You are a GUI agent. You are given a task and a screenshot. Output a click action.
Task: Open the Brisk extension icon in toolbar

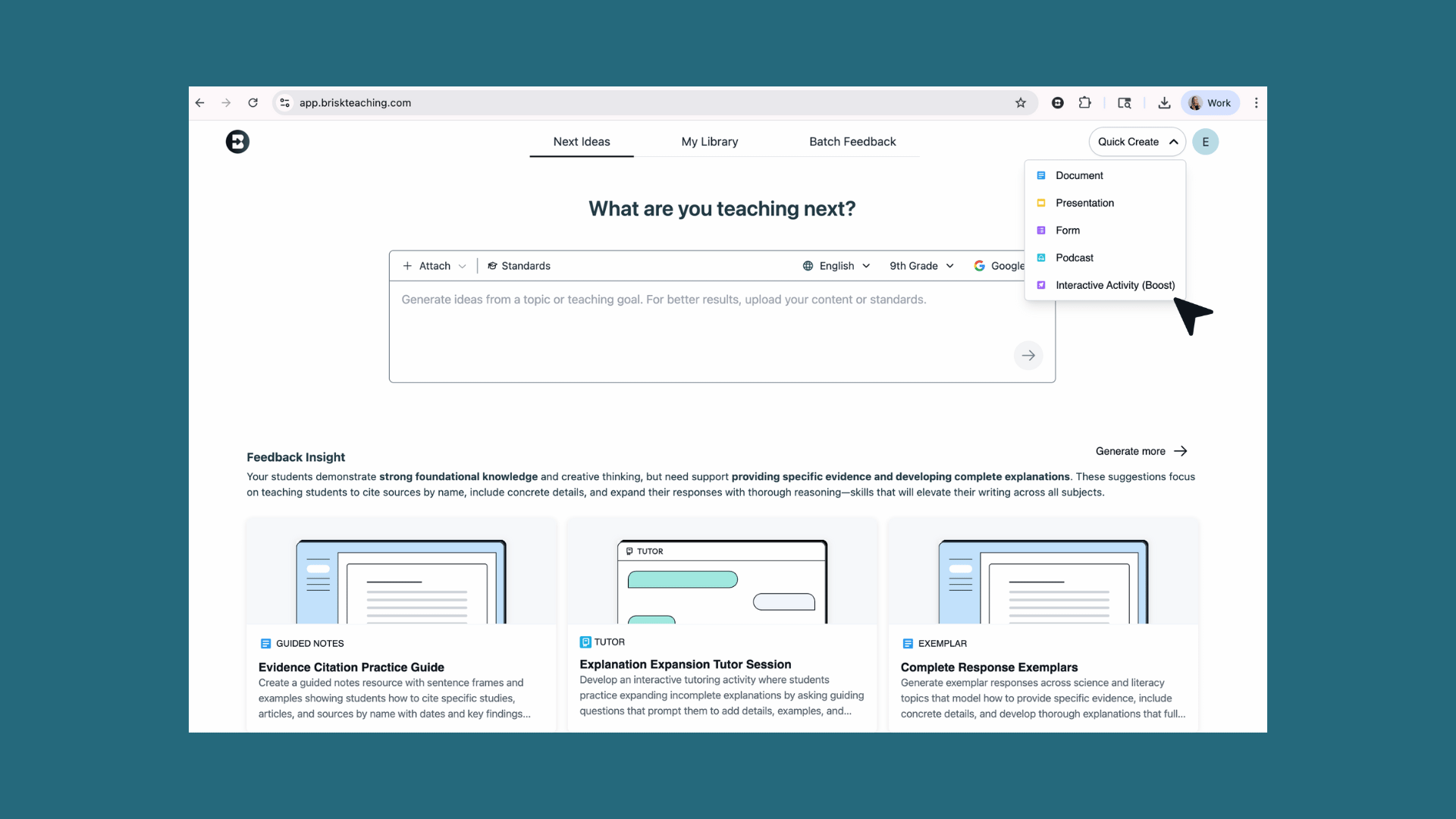tap(1057, 103)
